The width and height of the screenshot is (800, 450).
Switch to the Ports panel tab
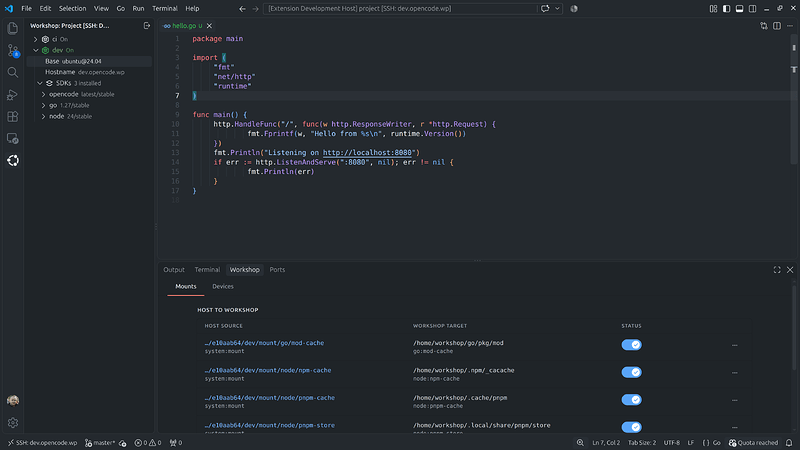coord(277,269)
